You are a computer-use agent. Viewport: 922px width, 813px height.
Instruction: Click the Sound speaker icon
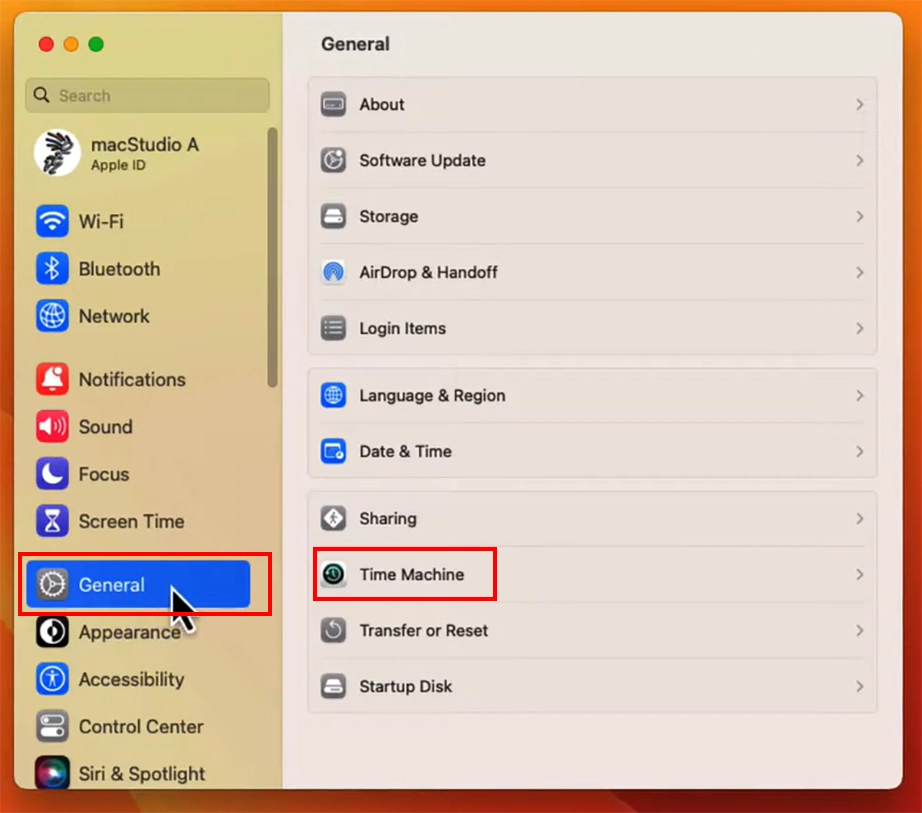click(x=52, y=427)
